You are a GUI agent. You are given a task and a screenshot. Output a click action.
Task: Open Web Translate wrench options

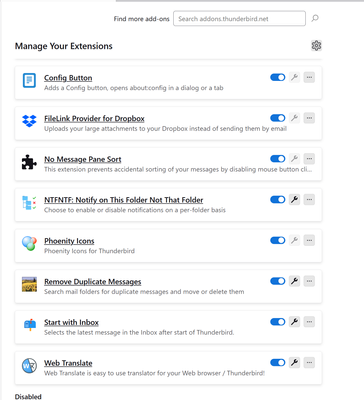point(294,362)
